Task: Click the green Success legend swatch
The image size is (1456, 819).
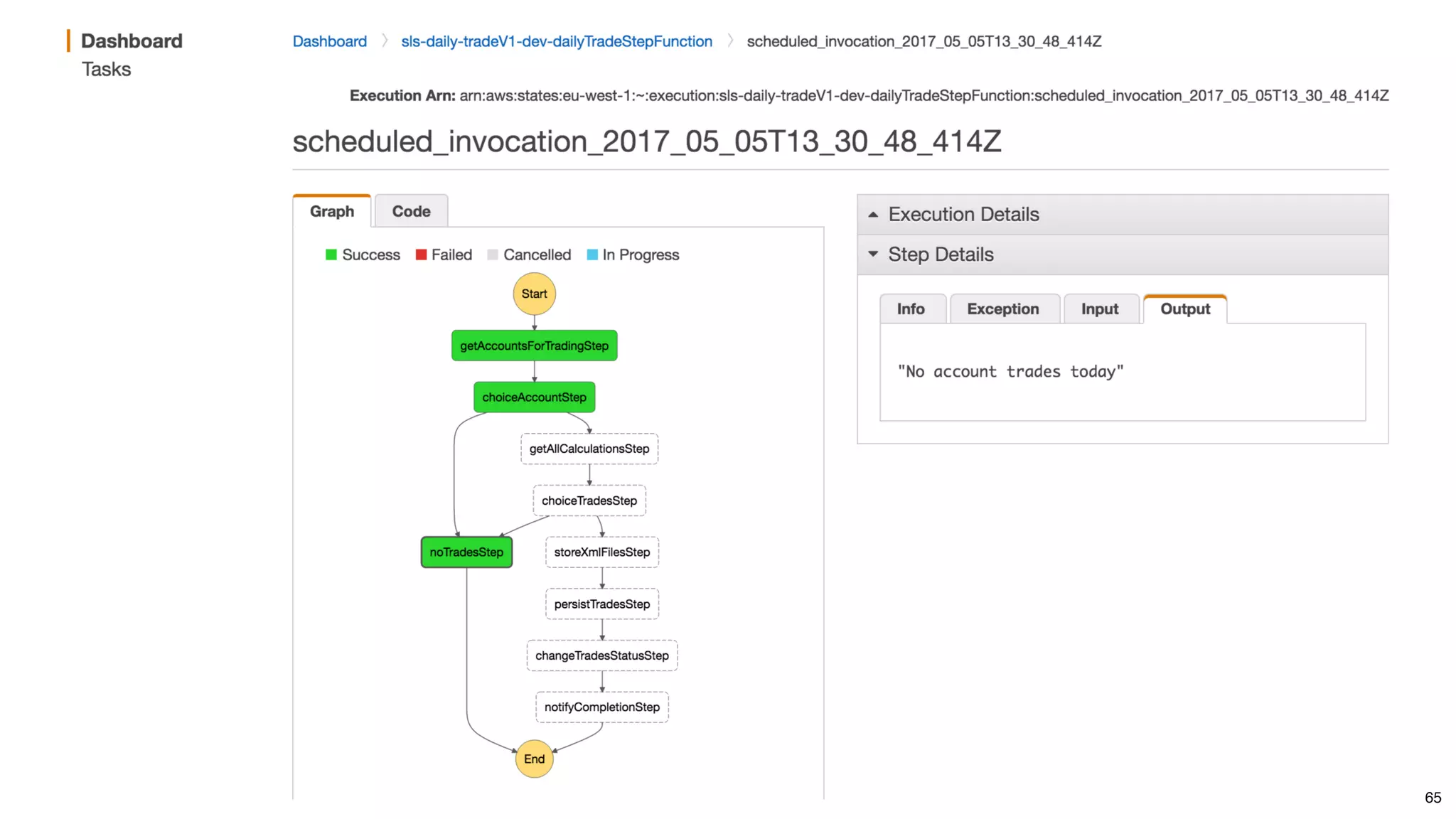Action: (x=331, y=255)
